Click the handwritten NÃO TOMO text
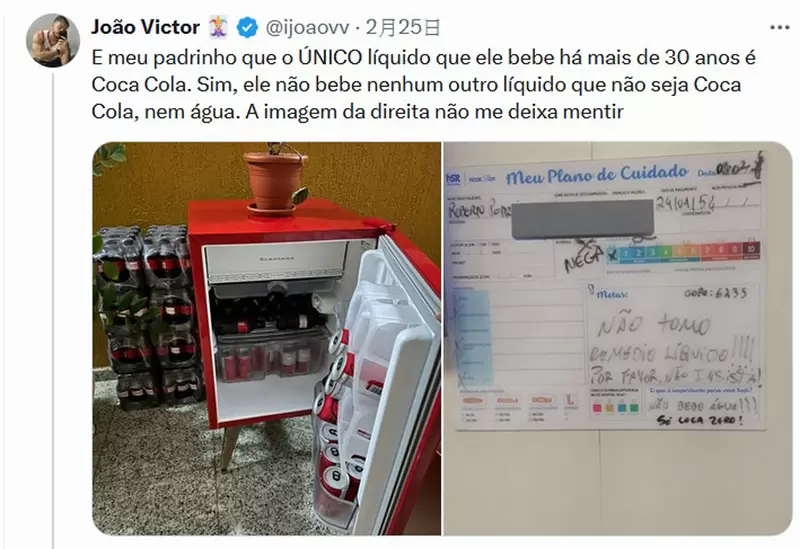The width and height of the screenshot is (800, 549). point(654,326)
